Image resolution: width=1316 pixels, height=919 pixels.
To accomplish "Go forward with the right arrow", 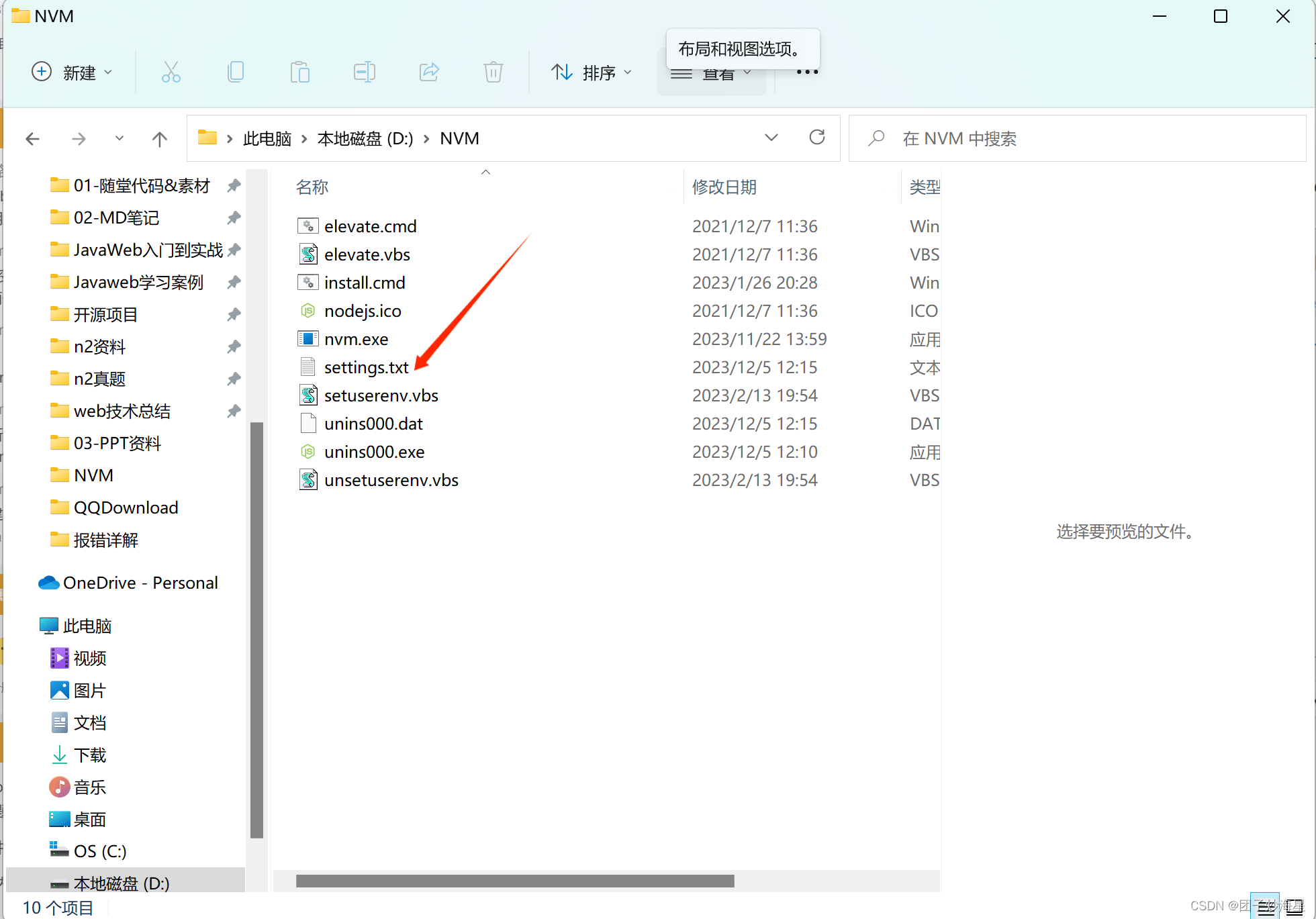I will coord(79,139).
